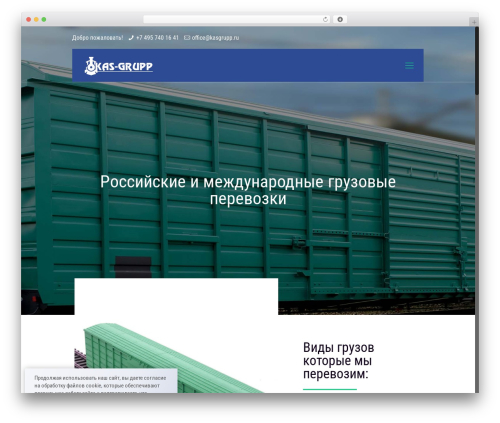Click the Российские и международные грузовые перевозки heading

[248, 190]
